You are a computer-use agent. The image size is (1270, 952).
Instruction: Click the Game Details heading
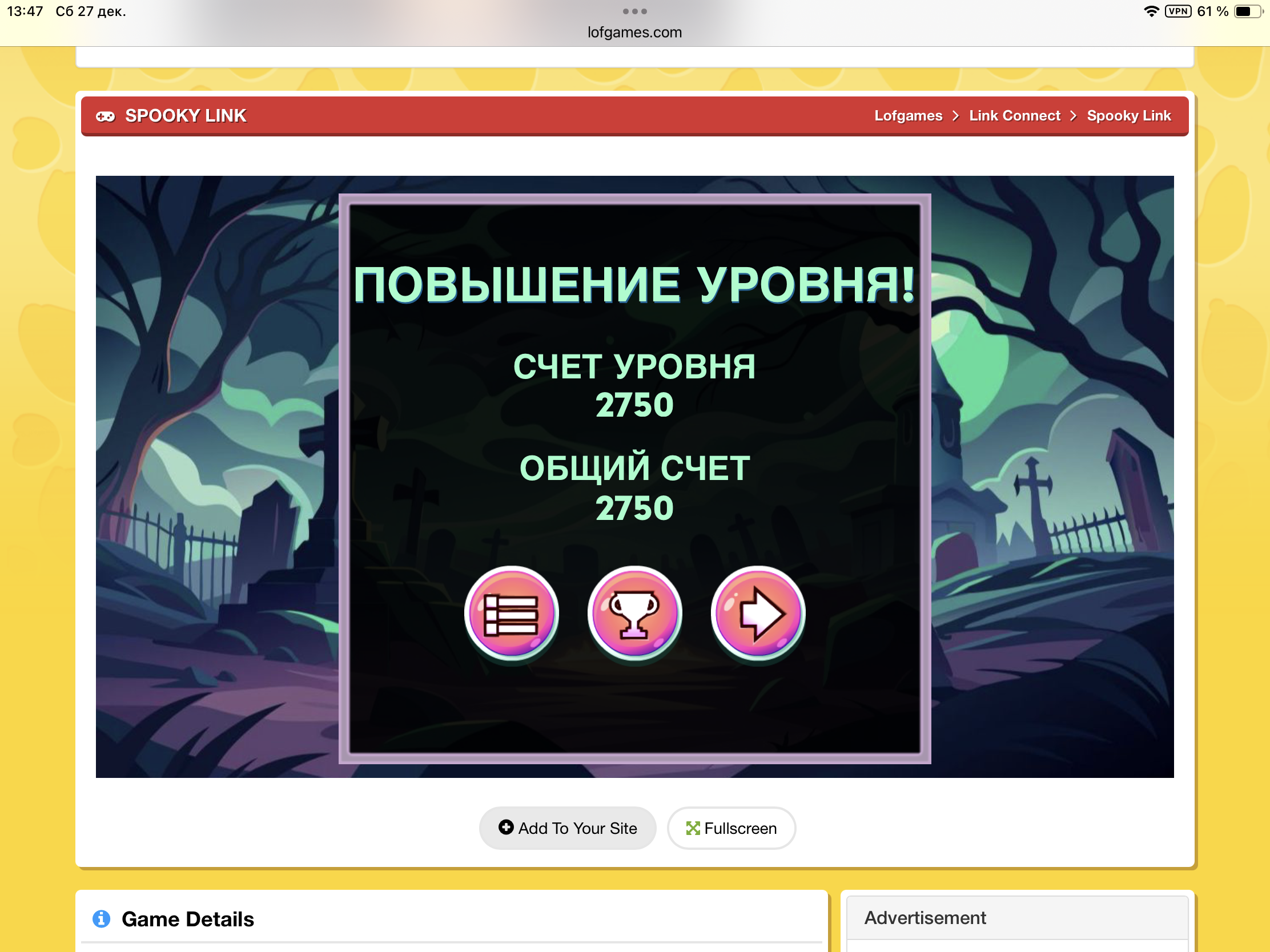point(188,919)
